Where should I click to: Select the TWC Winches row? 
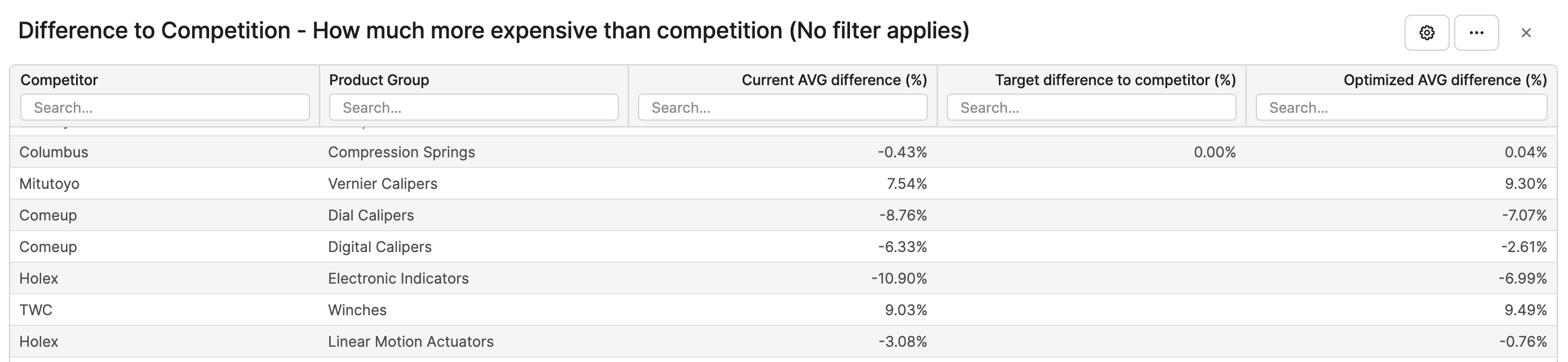[x=783, y=310]
